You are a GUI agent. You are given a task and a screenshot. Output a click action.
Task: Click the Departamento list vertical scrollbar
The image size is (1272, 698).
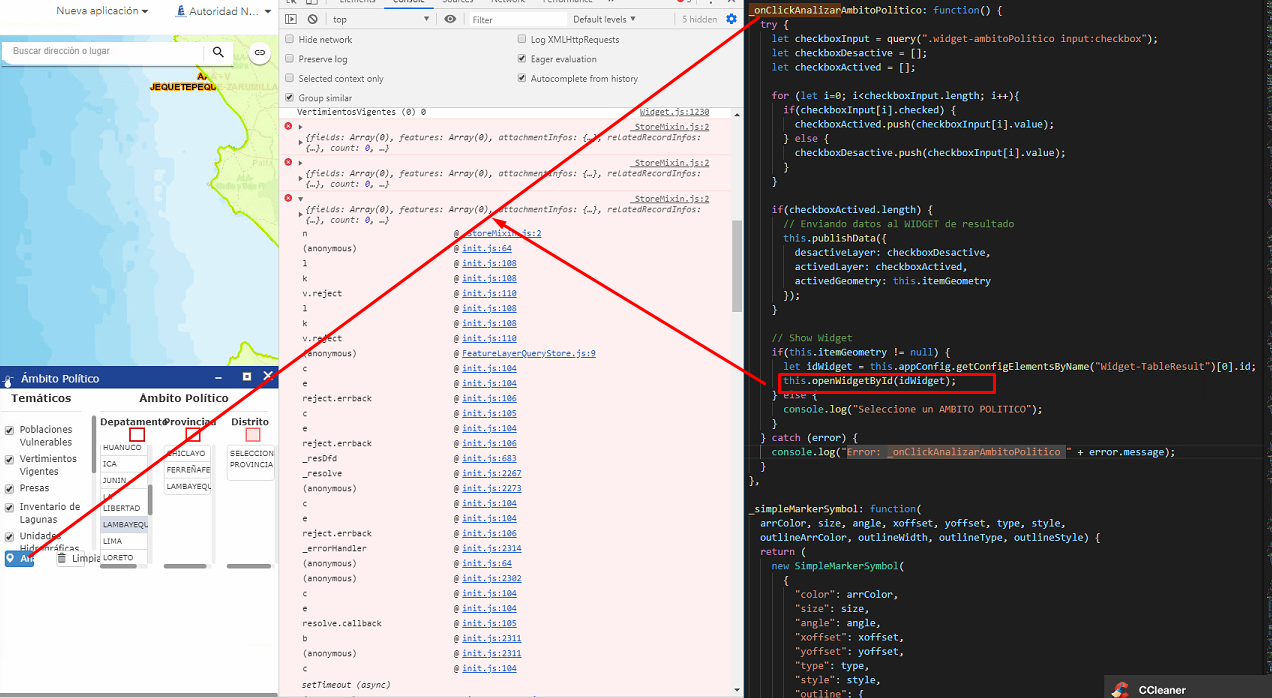(x=151, y=500)
